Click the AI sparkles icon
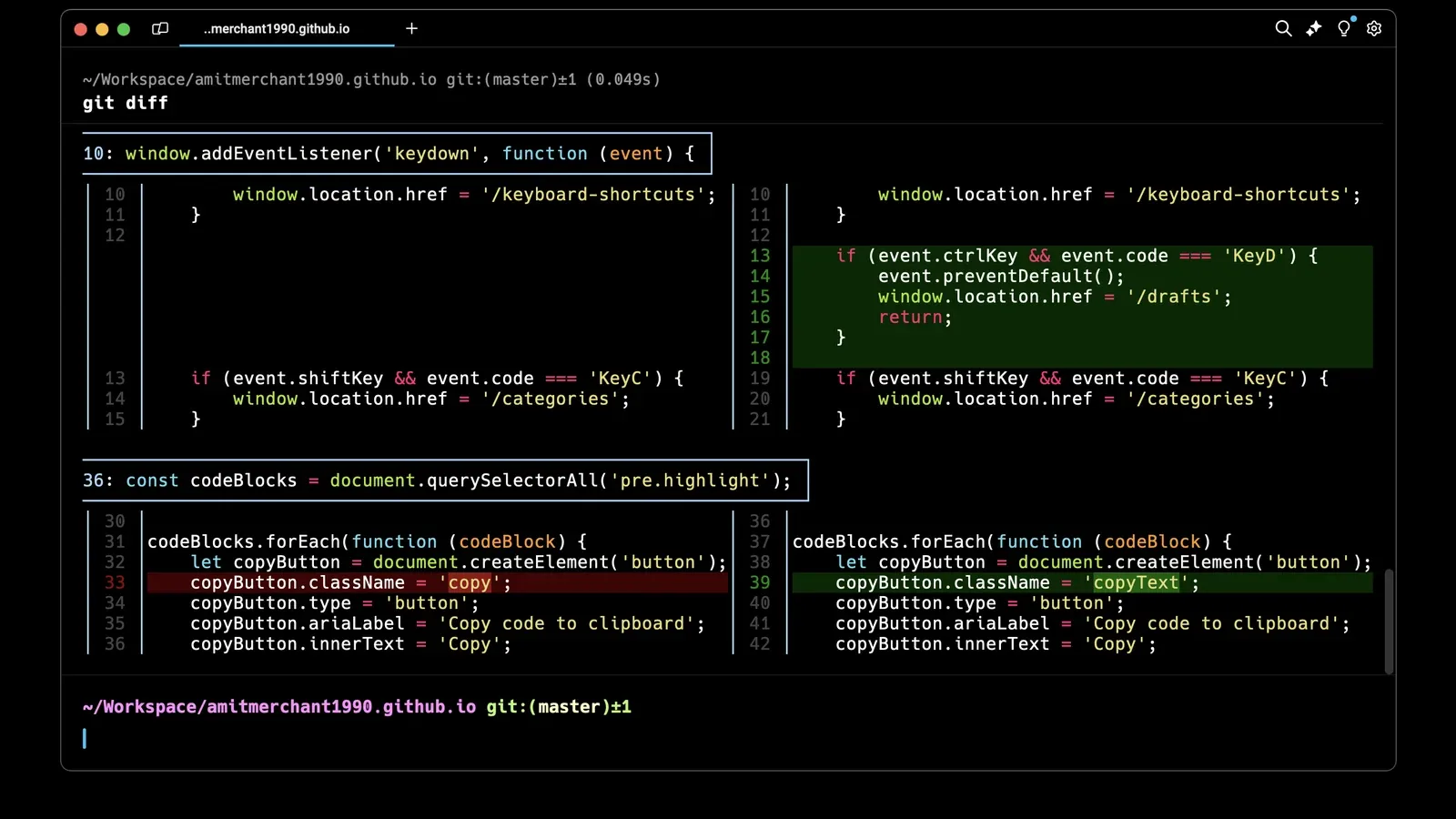The width and height of the screenshot is (1456, 819). tap(1313, 28)
